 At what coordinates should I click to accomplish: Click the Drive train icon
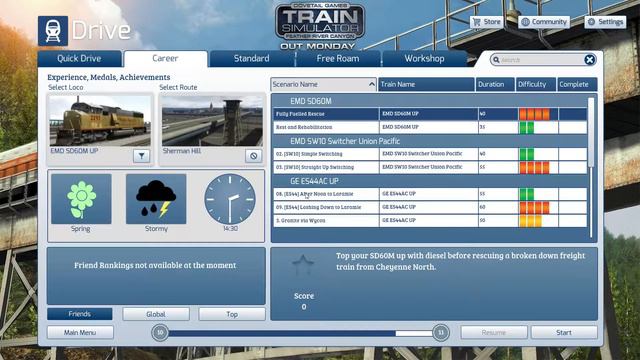tap(53, 31)
